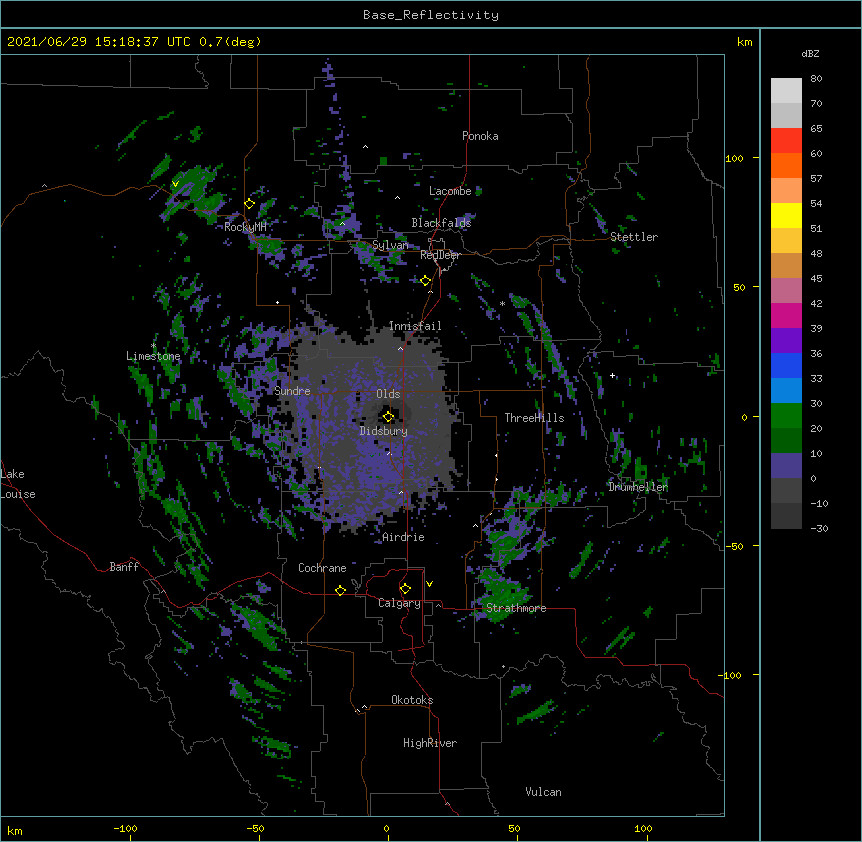The height and width of the screenshot is (842, 862).
Task: Pick the slate-purple 0-10 dBZ legend swatch
Action: pyautogui.click(x=786, y=466)
